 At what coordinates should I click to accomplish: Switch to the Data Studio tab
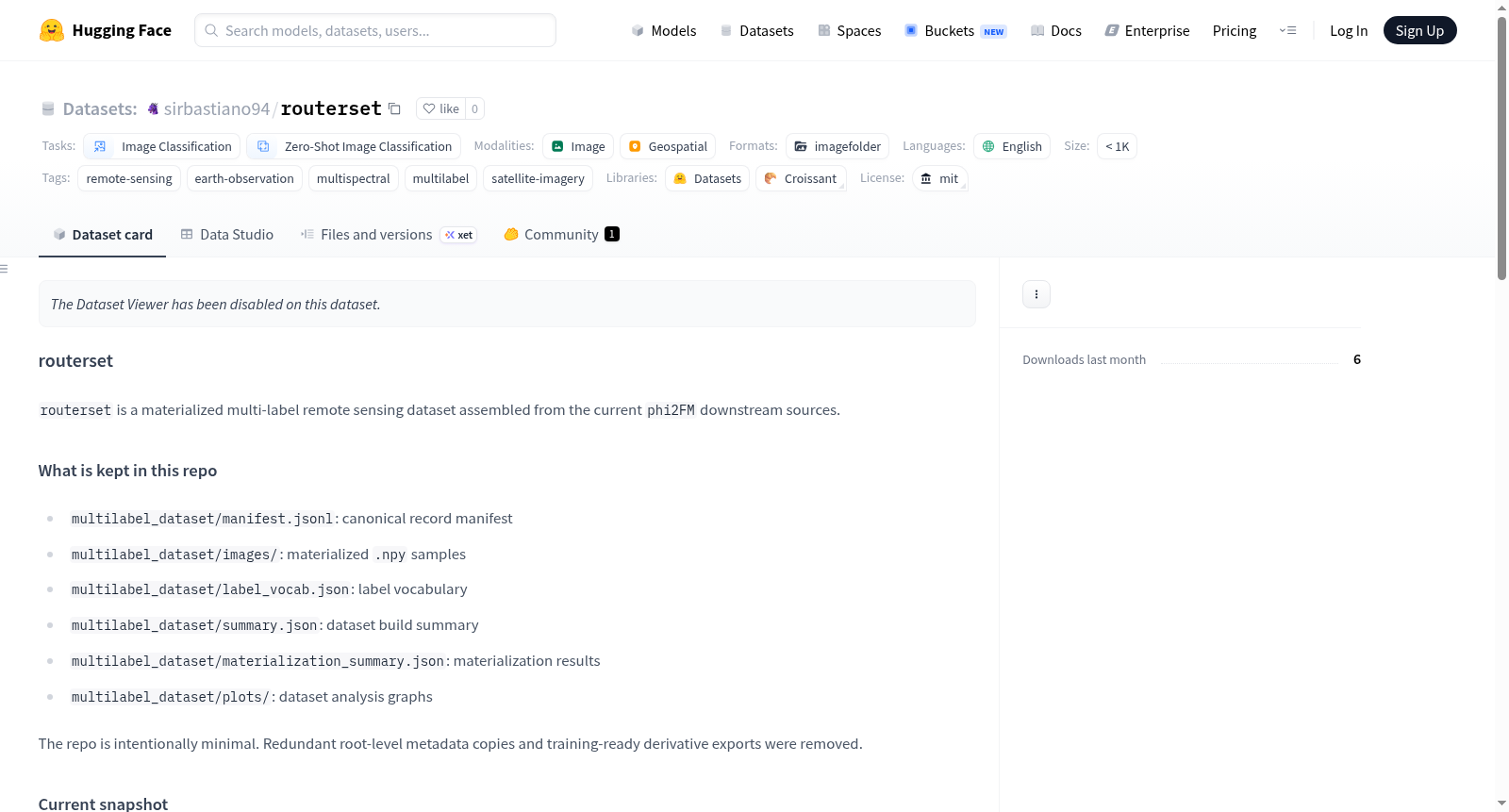(227, 235)
